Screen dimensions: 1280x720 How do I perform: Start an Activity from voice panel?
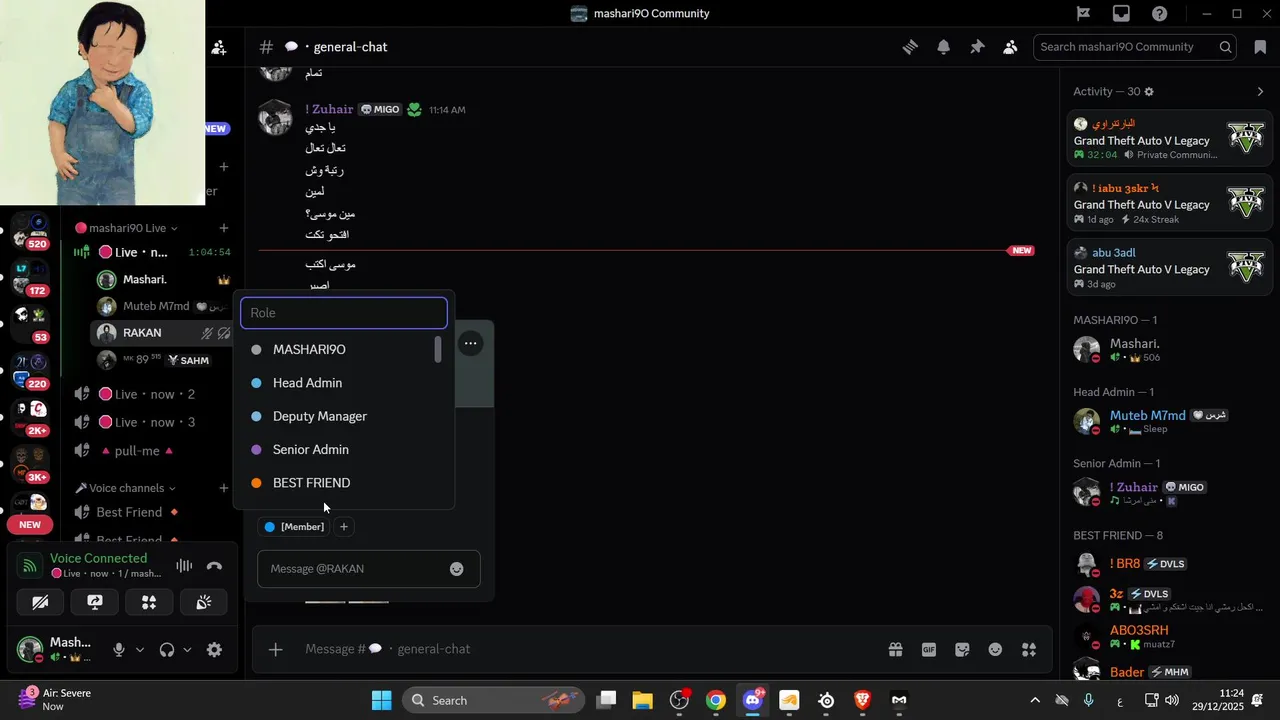[149, 602]
